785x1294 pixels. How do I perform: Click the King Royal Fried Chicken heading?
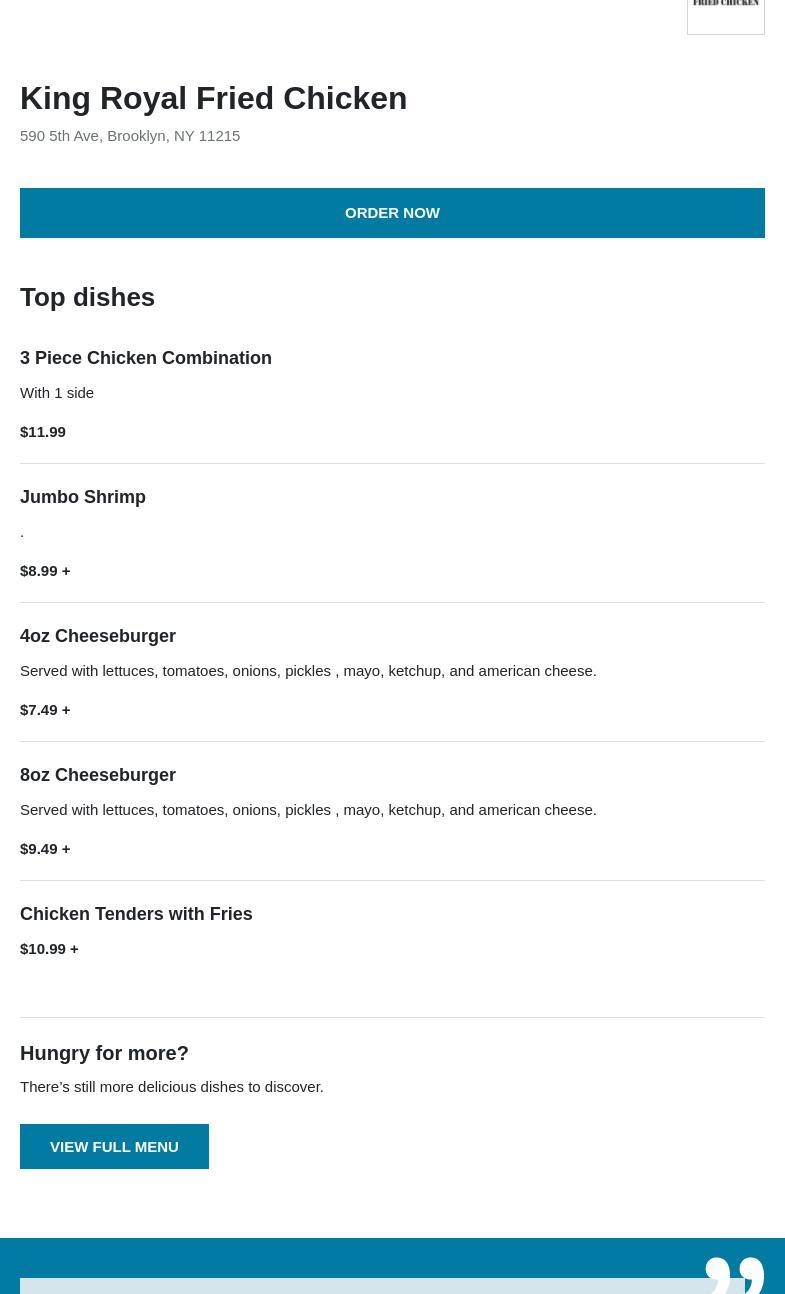(213, 98)
